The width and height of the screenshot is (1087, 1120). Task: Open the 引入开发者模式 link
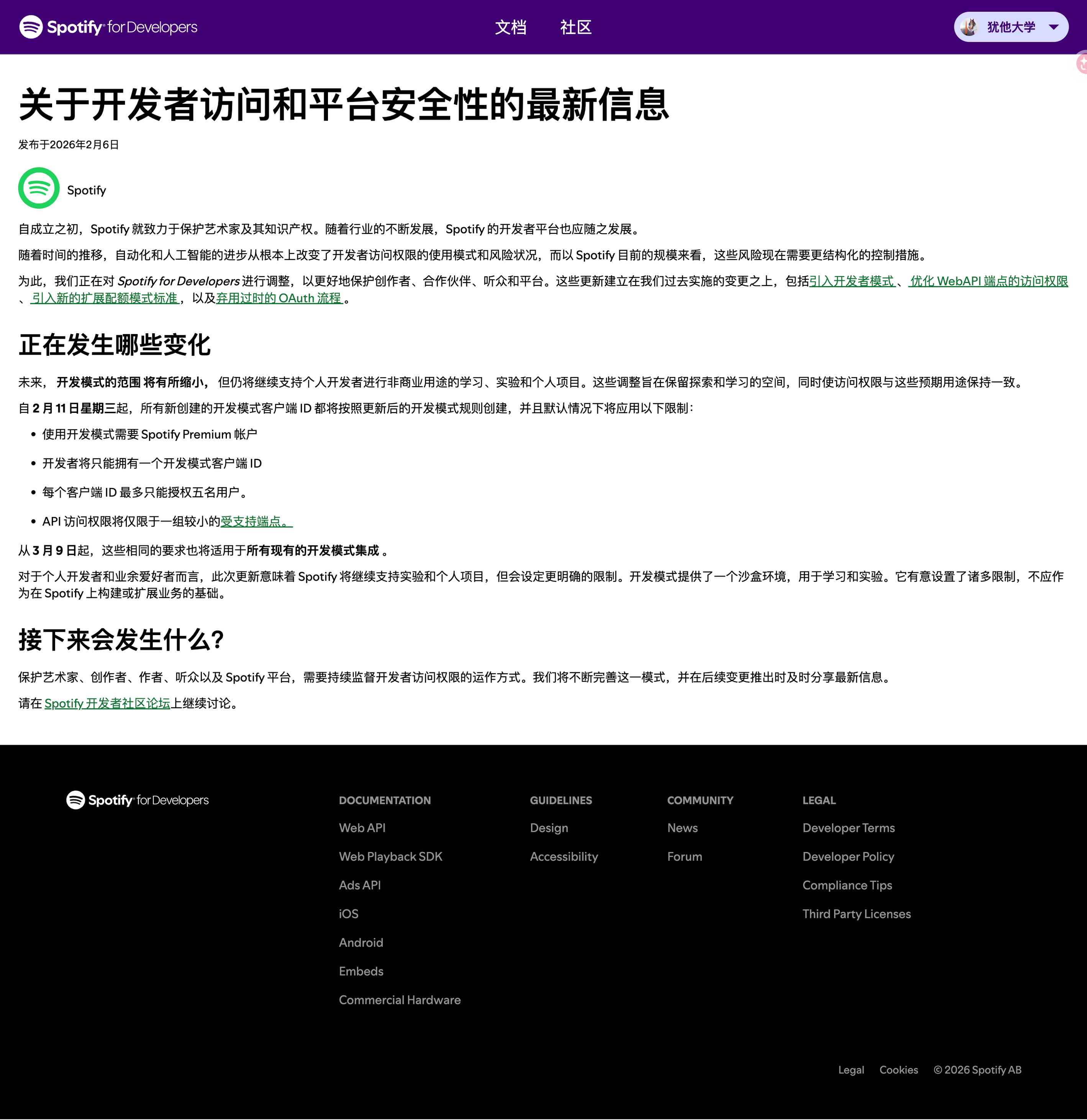coord(851,281)
